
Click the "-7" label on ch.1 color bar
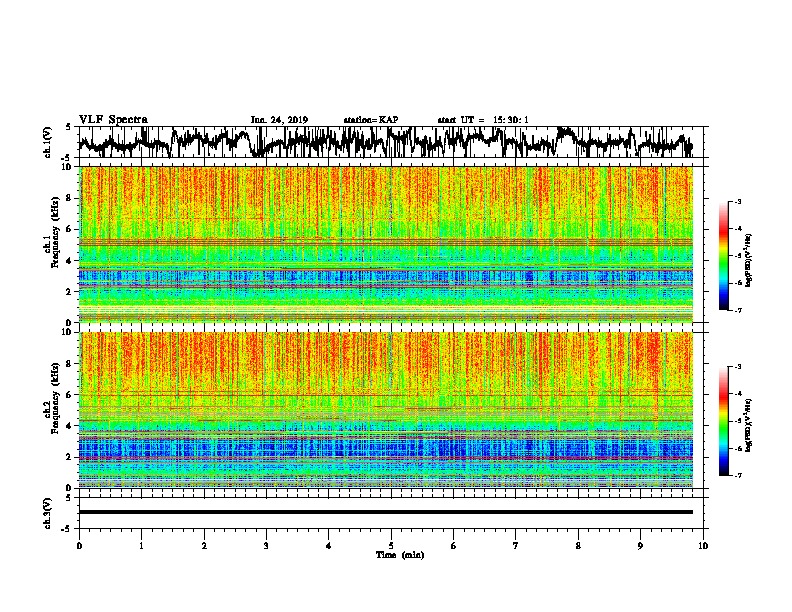(x=737, y=310)
